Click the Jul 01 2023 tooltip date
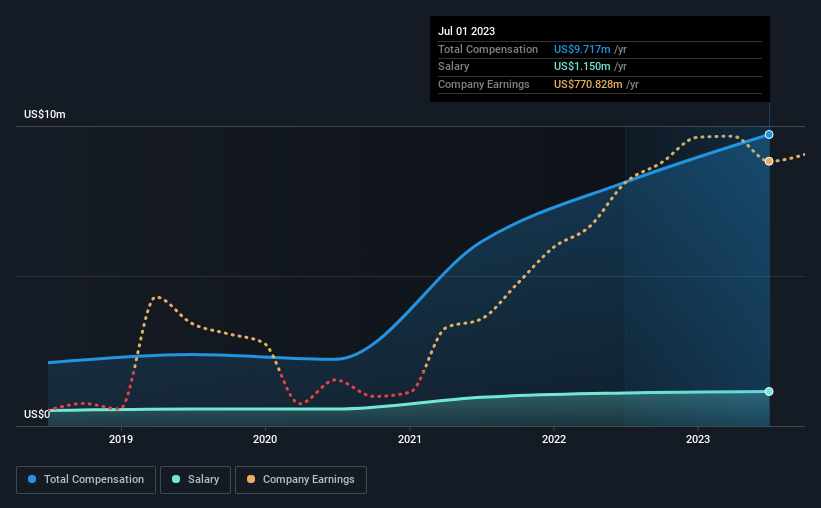This screenshot has width=821, height=508. [x=467, y=31]
